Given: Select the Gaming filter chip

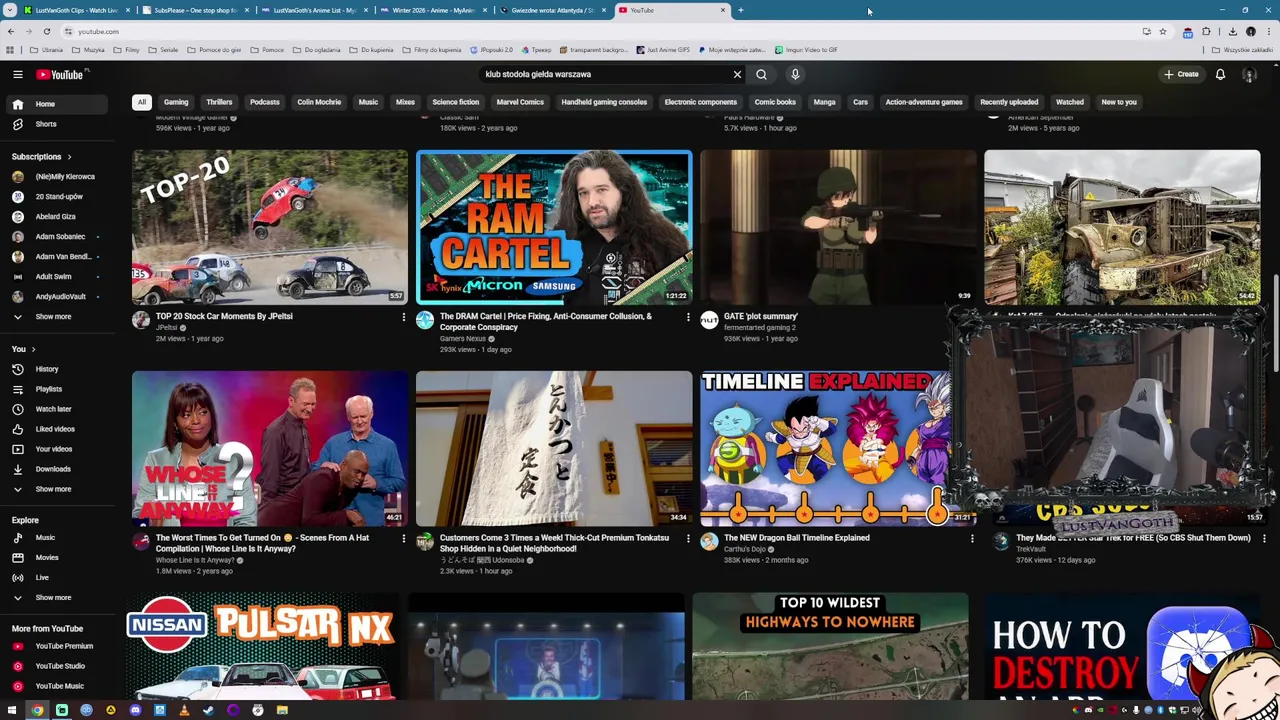Looking at the screenshot, I should (176, 102).
